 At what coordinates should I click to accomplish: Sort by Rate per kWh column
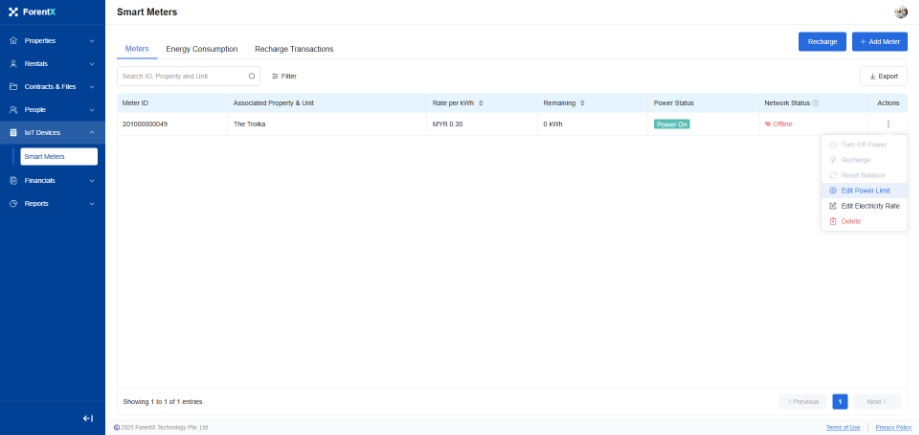click(x=481, y=103)
